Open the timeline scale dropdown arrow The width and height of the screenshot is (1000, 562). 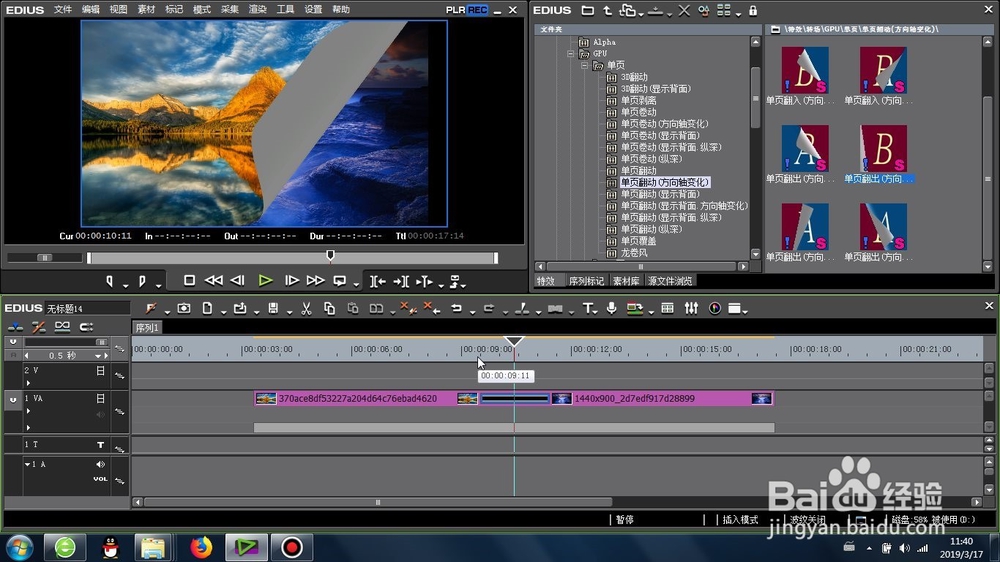[98, 356]
